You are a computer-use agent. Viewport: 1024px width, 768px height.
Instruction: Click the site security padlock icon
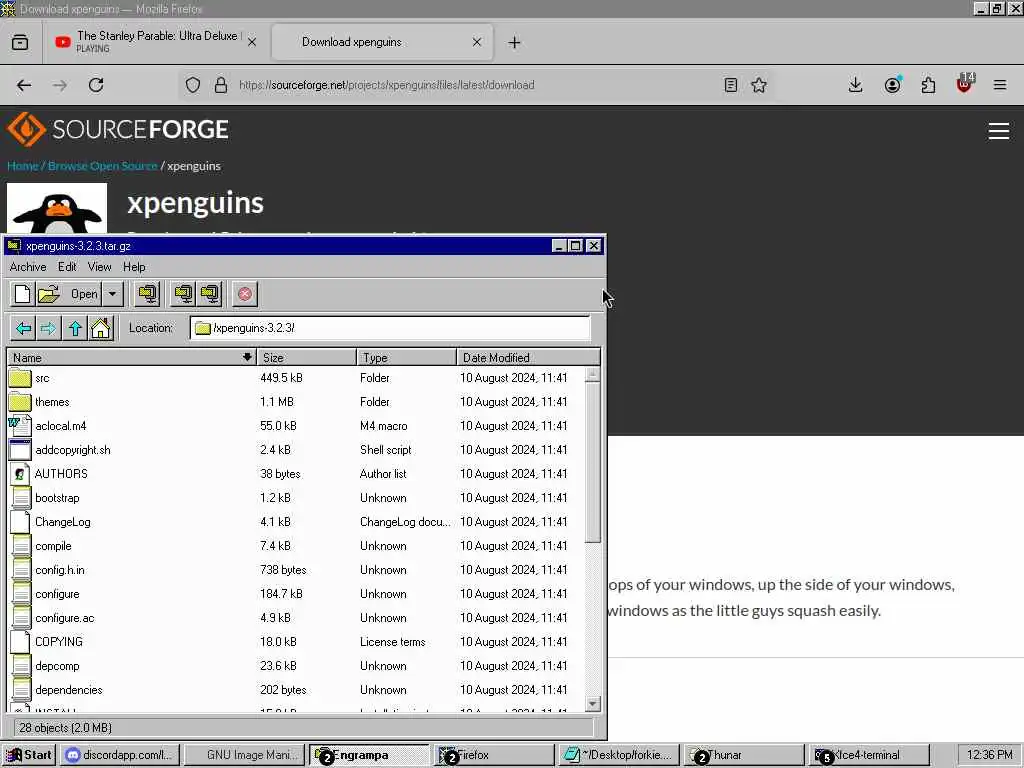(221, 85)
